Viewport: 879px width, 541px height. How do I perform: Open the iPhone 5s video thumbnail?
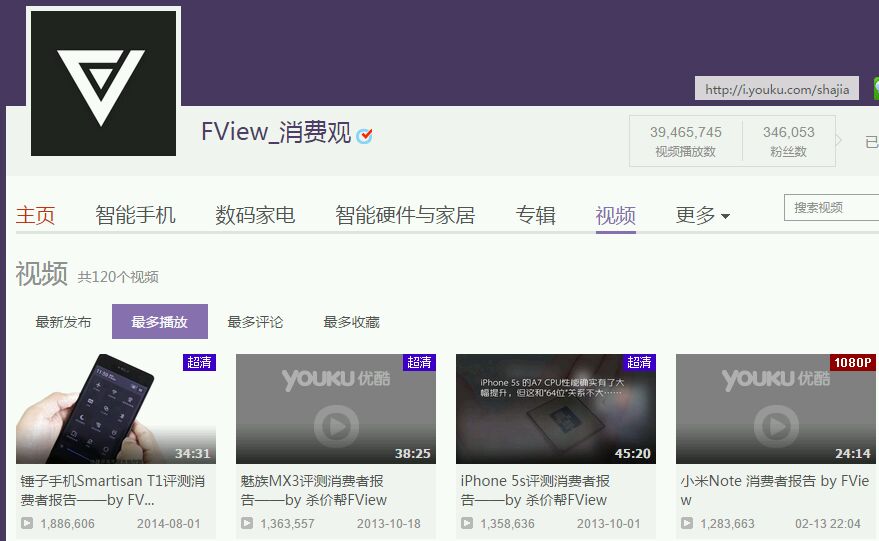(556, 409)
